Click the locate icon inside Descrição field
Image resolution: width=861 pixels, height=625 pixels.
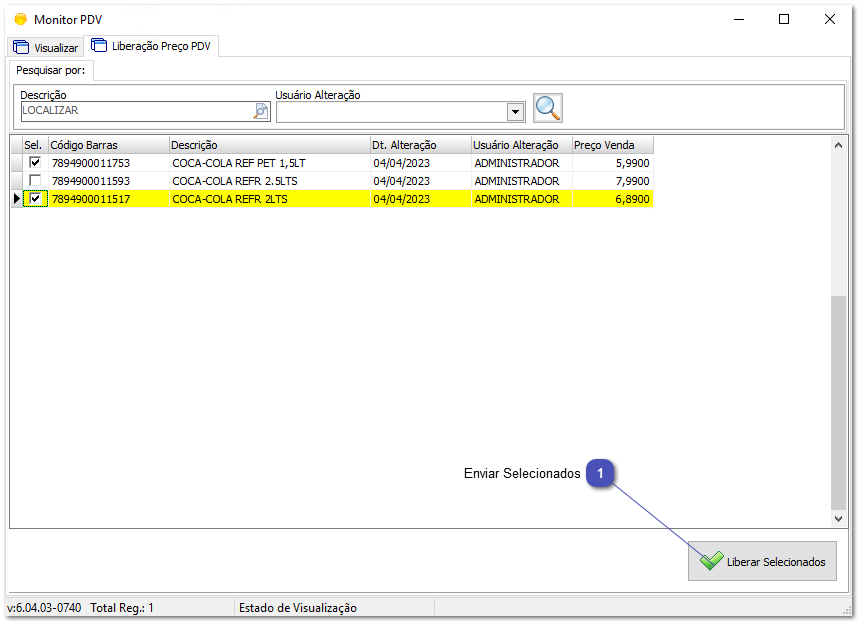click(x=261, y=111)
